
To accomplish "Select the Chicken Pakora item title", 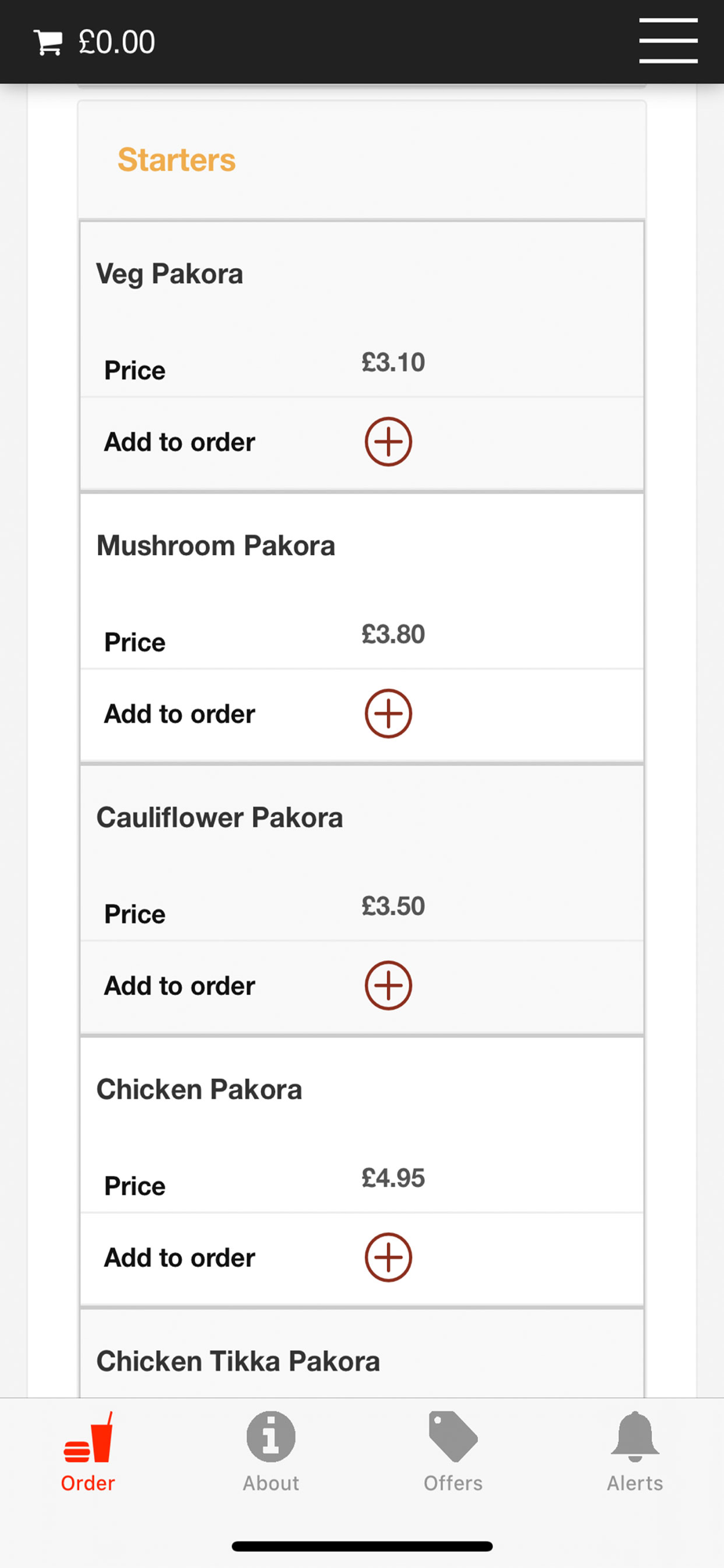I will click(199, 1090).
